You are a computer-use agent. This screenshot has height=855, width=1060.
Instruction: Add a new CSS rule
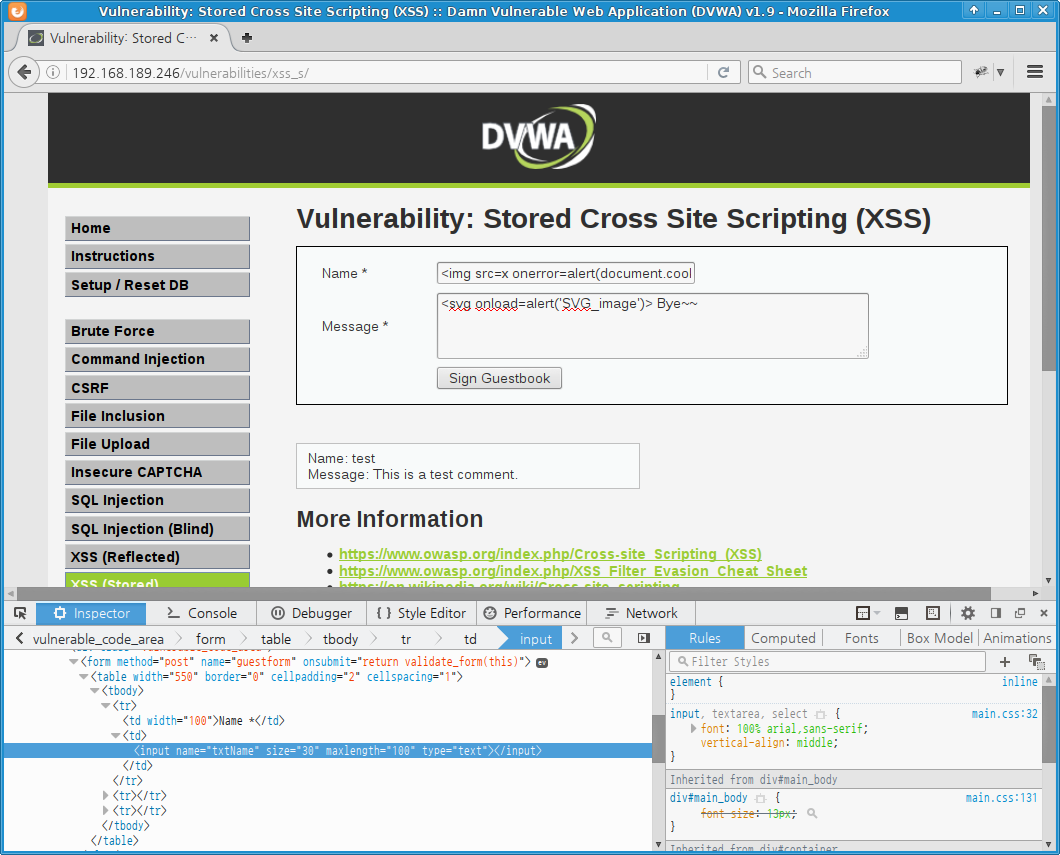point(1005,662)
